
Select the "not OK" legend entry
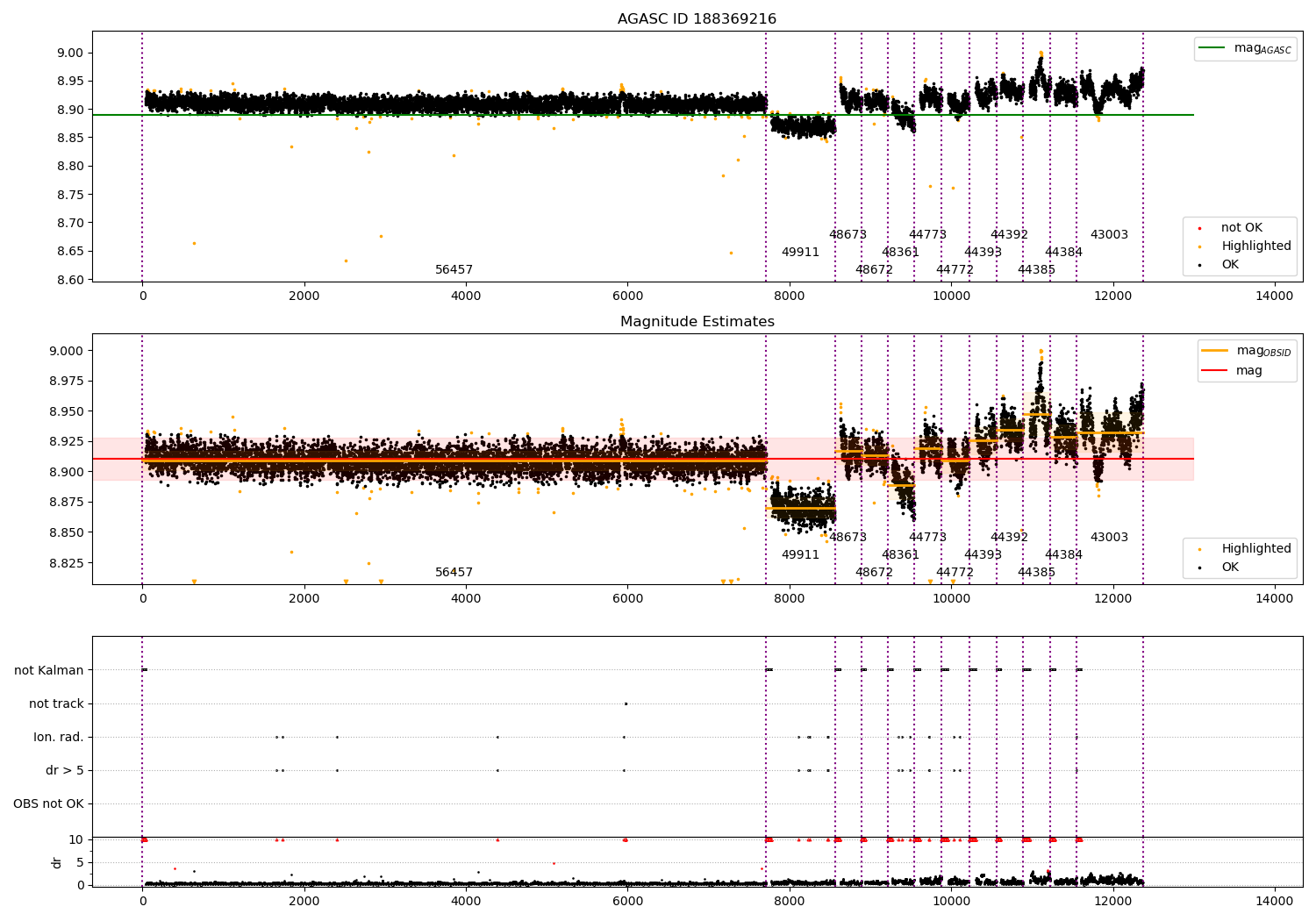pos(1241,228)
